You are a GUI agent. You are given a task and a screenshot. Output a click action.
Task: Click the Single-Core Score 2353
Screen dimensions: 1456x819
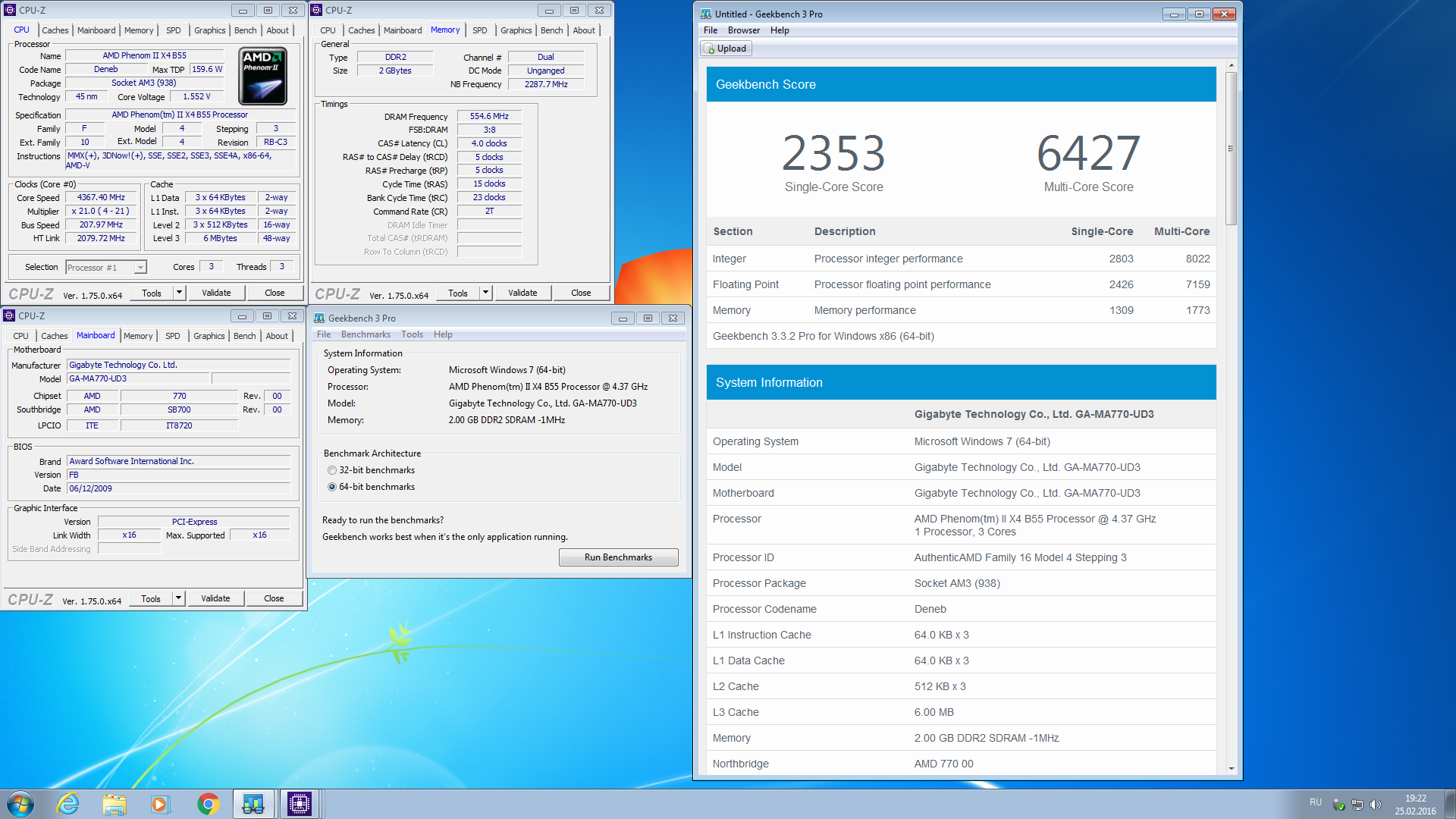pos(833,153)
